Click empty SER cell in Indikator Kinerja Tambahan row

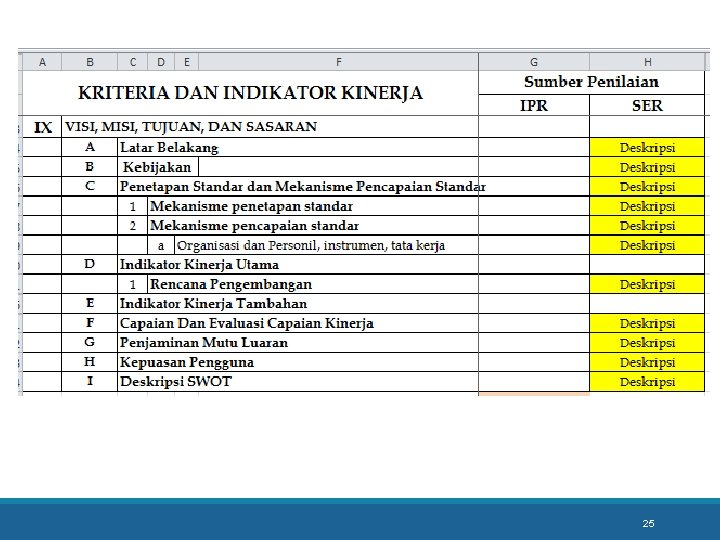[647, 304]
